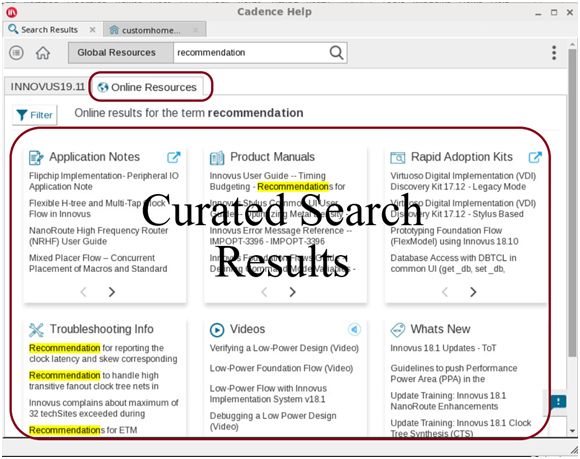Select the INNOVUS19.11 results tab

point(47,87)
